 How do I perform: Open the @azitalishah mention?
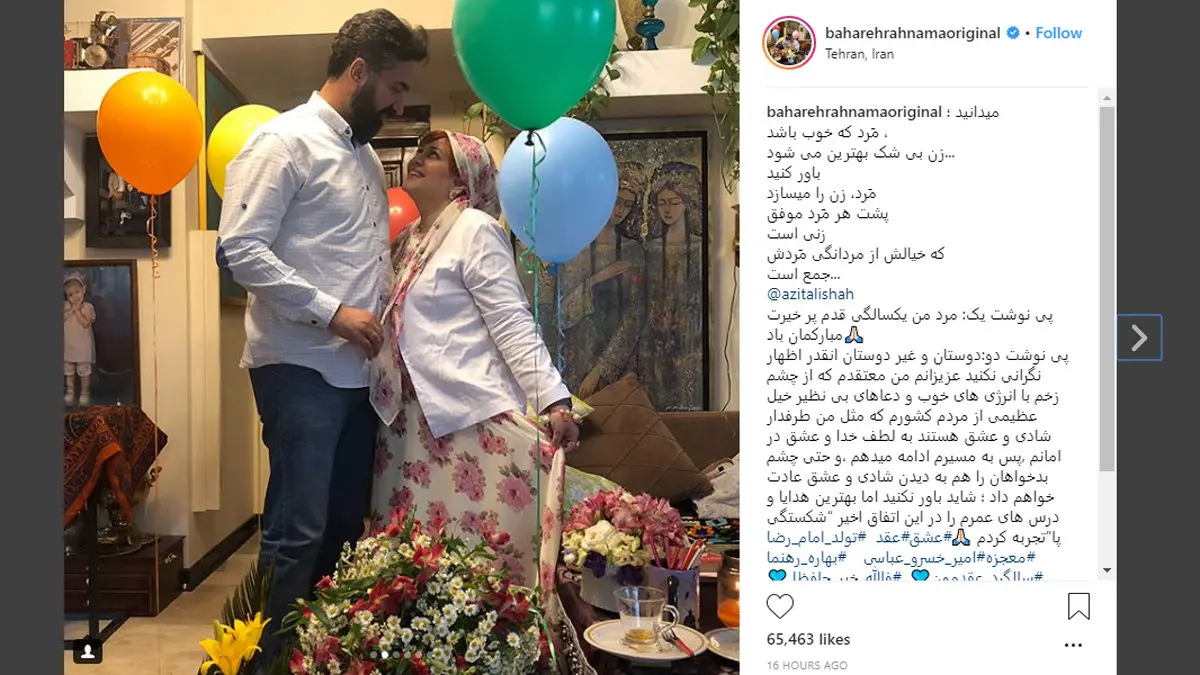[810, 295]
